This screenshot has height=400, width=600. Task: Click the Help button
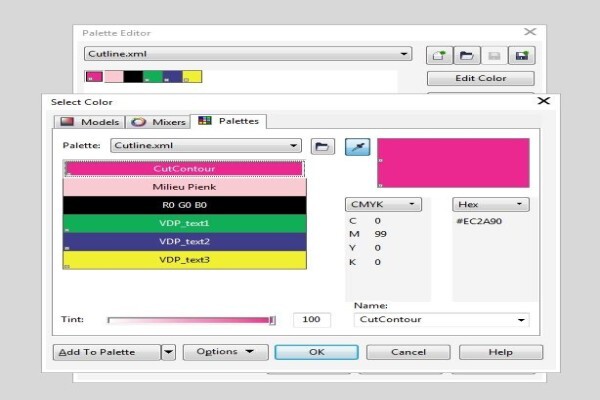point(501,352)
